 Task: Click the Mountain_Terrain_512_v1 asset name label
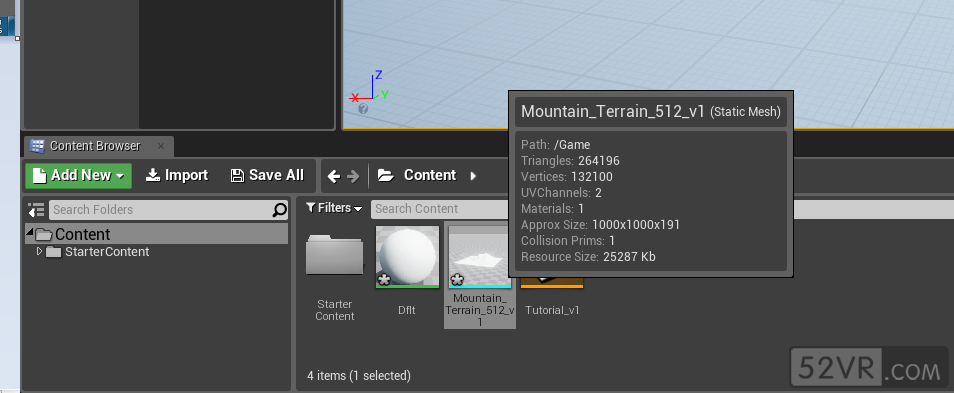point(480,310)
